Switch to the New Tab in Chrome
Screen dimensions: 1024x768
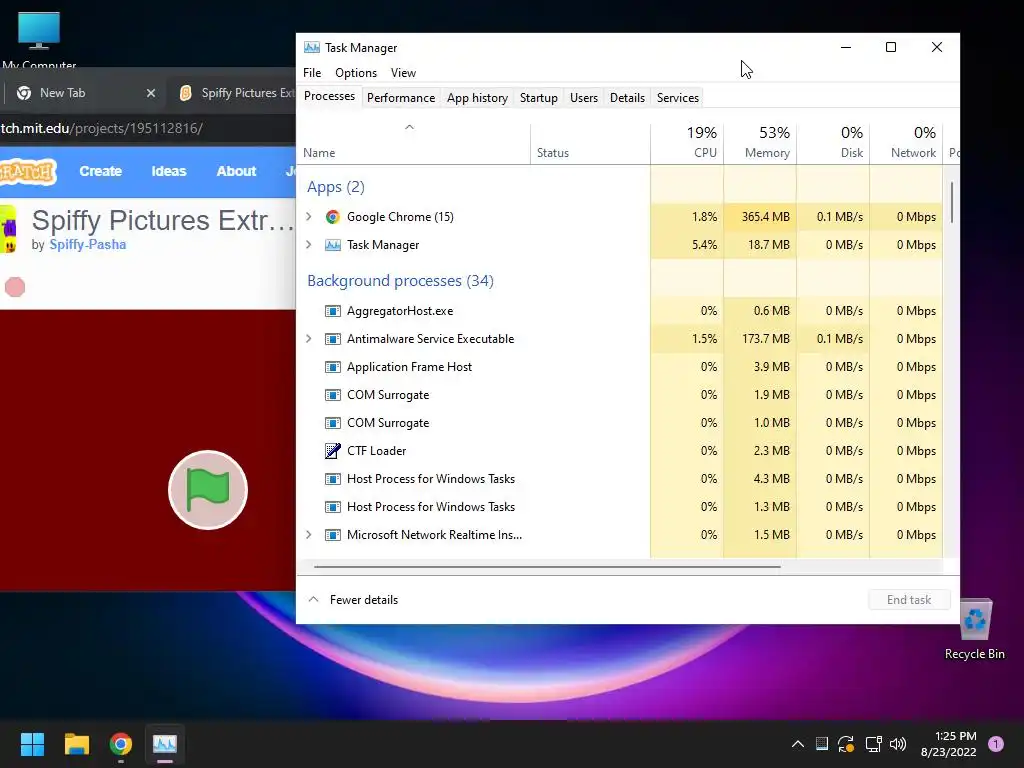tap(84, 93)
